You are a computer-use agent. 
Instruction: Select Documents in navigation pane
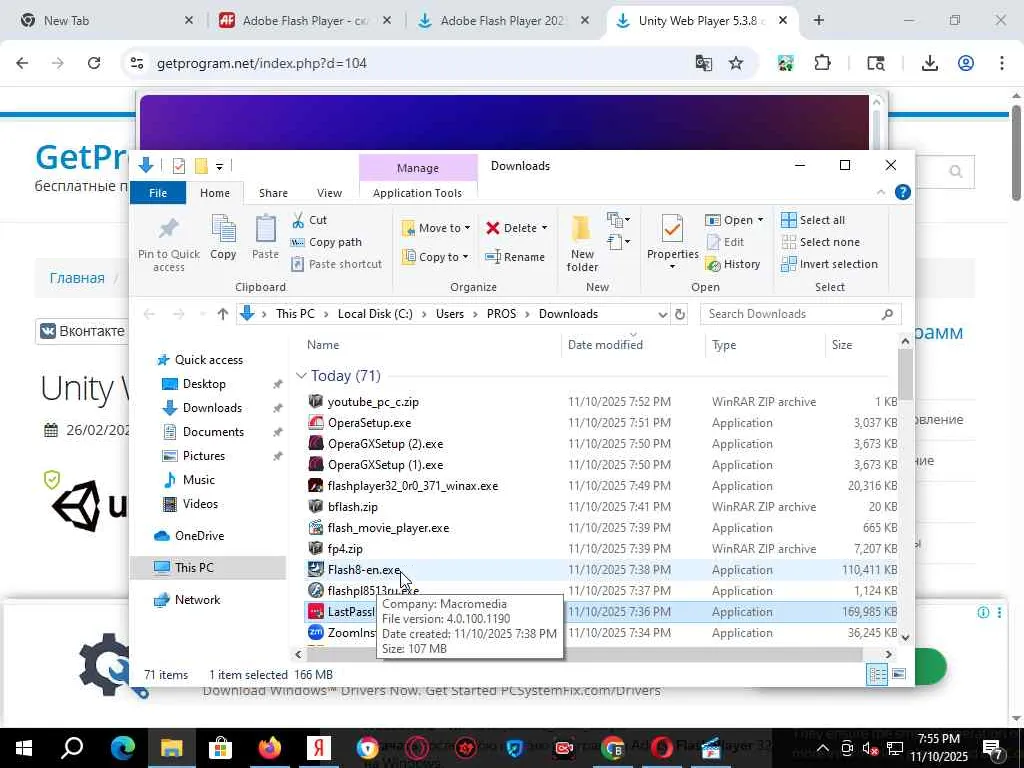pyautogui.click(x=213, y=432)
